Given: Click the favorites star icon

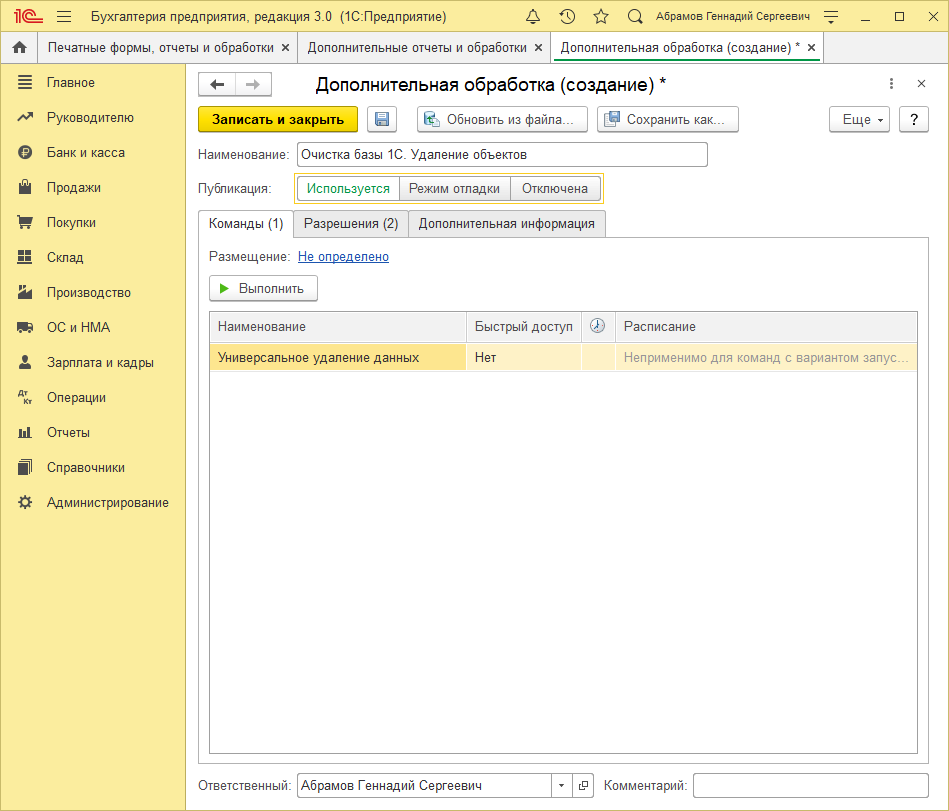Looking at the screenshot, I should click(x=601, y=17).
